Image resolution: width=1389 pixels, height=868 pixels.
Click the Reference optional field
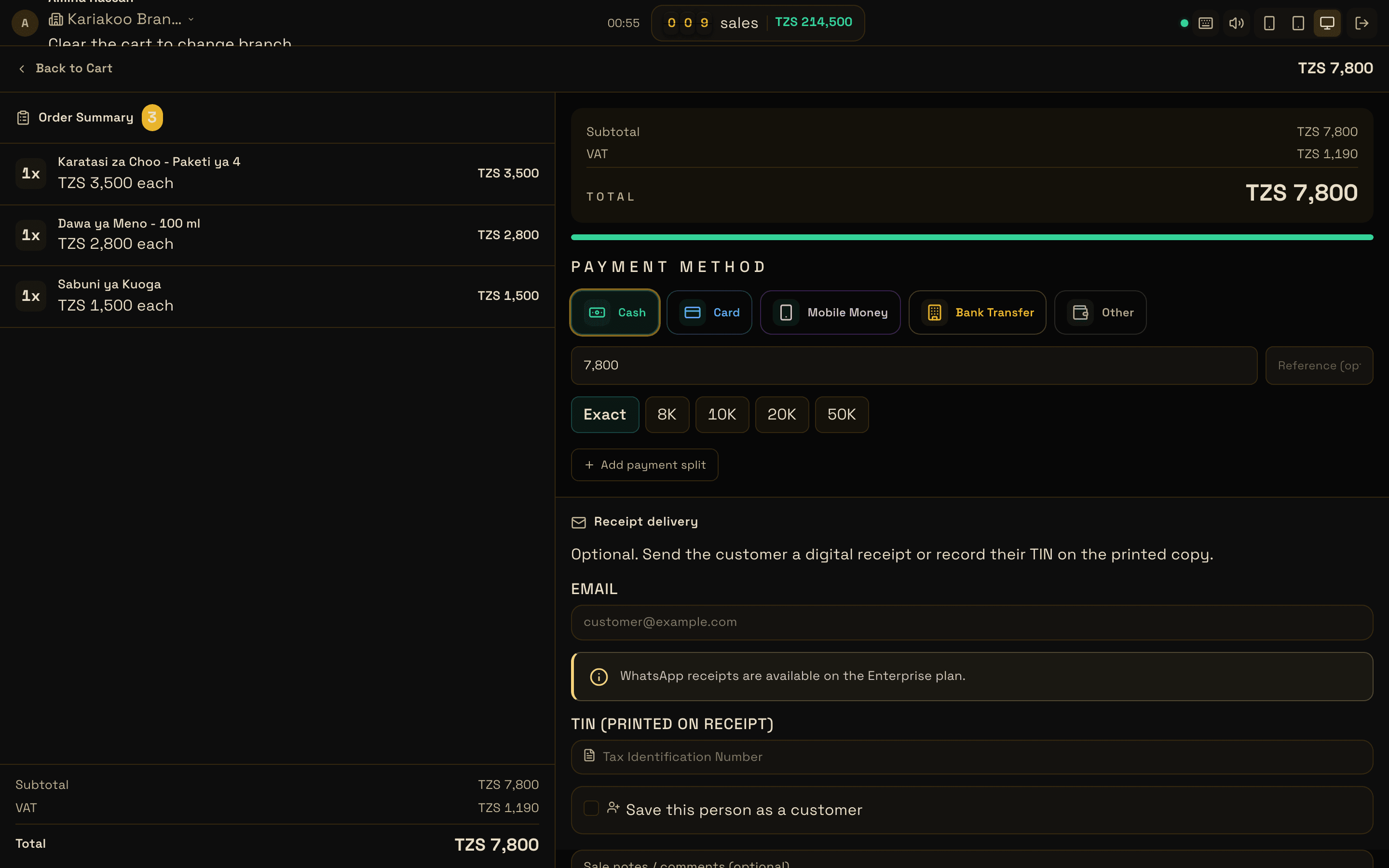[x=1319, y=365]
